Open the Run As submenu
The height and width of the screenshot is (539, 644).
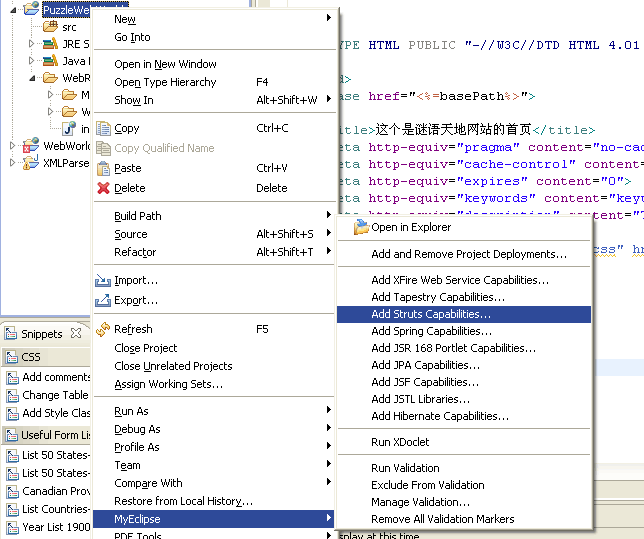[x=214, y=411]
